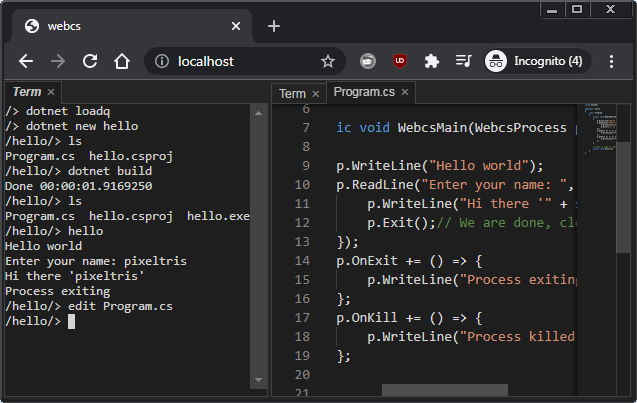
Task: Click the terminal scrollbar down arrow
Action: click(x=258, y=380)
